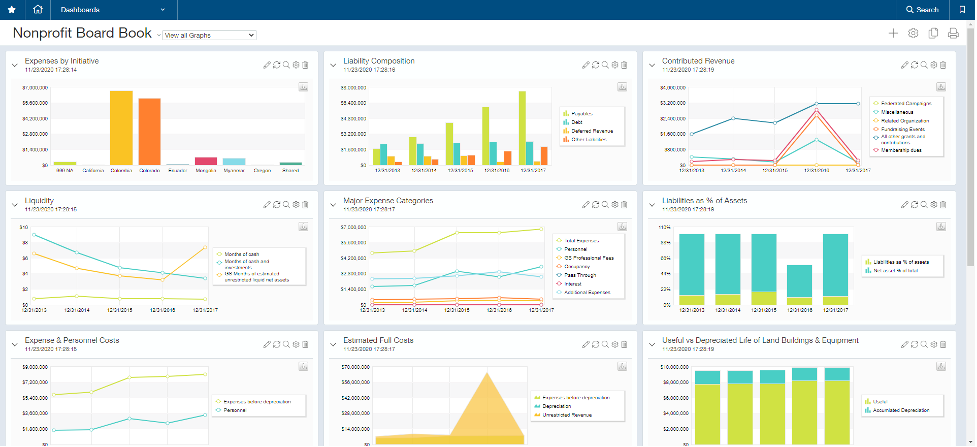Open Liability Composition settings gear
The width and height of the screenshot is (977, 447).
pyautogui.click(x=614, y=65)
